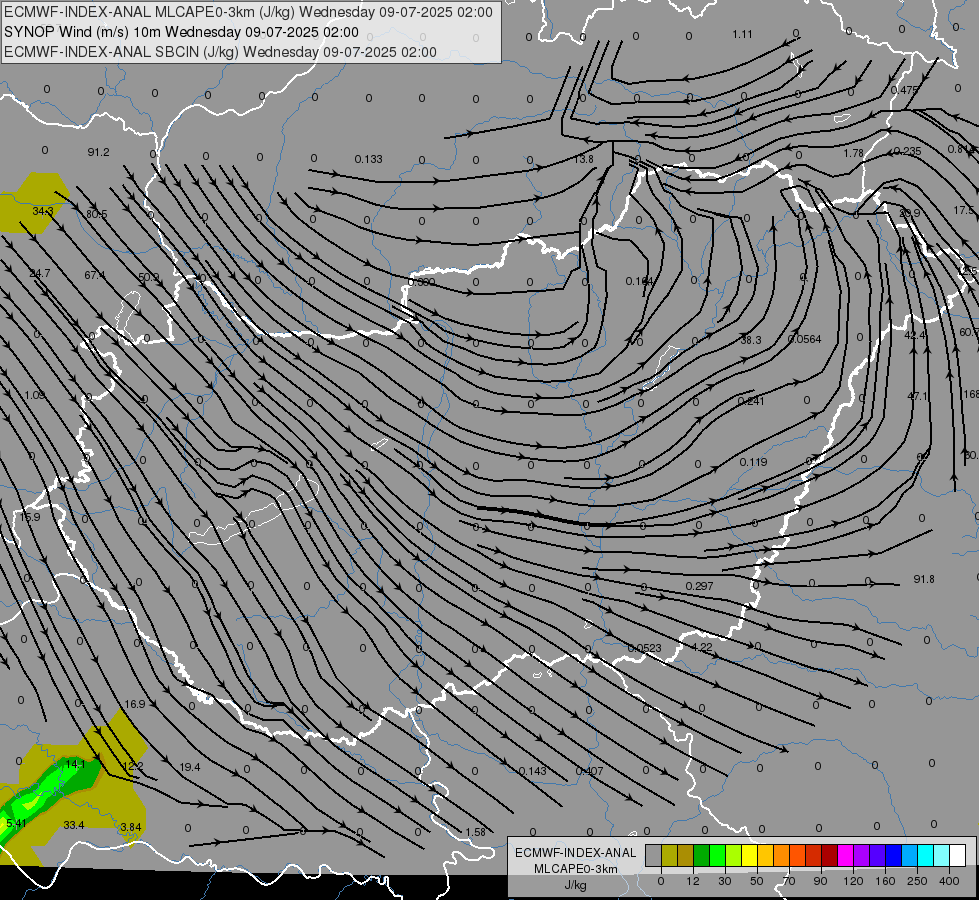Click the map value 91.2
The image size is (979, 900).
click(x=99, y=152)
